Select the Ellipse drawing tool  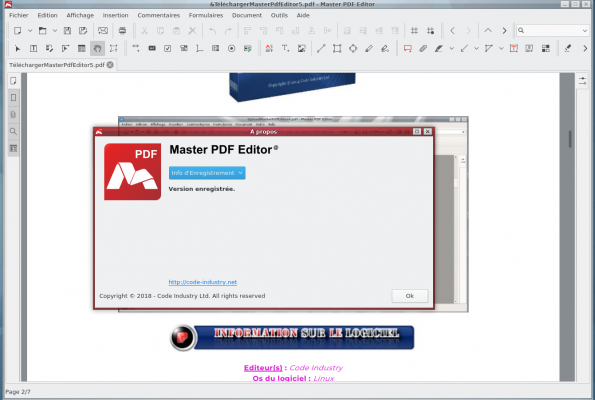(x=353, y=48)
